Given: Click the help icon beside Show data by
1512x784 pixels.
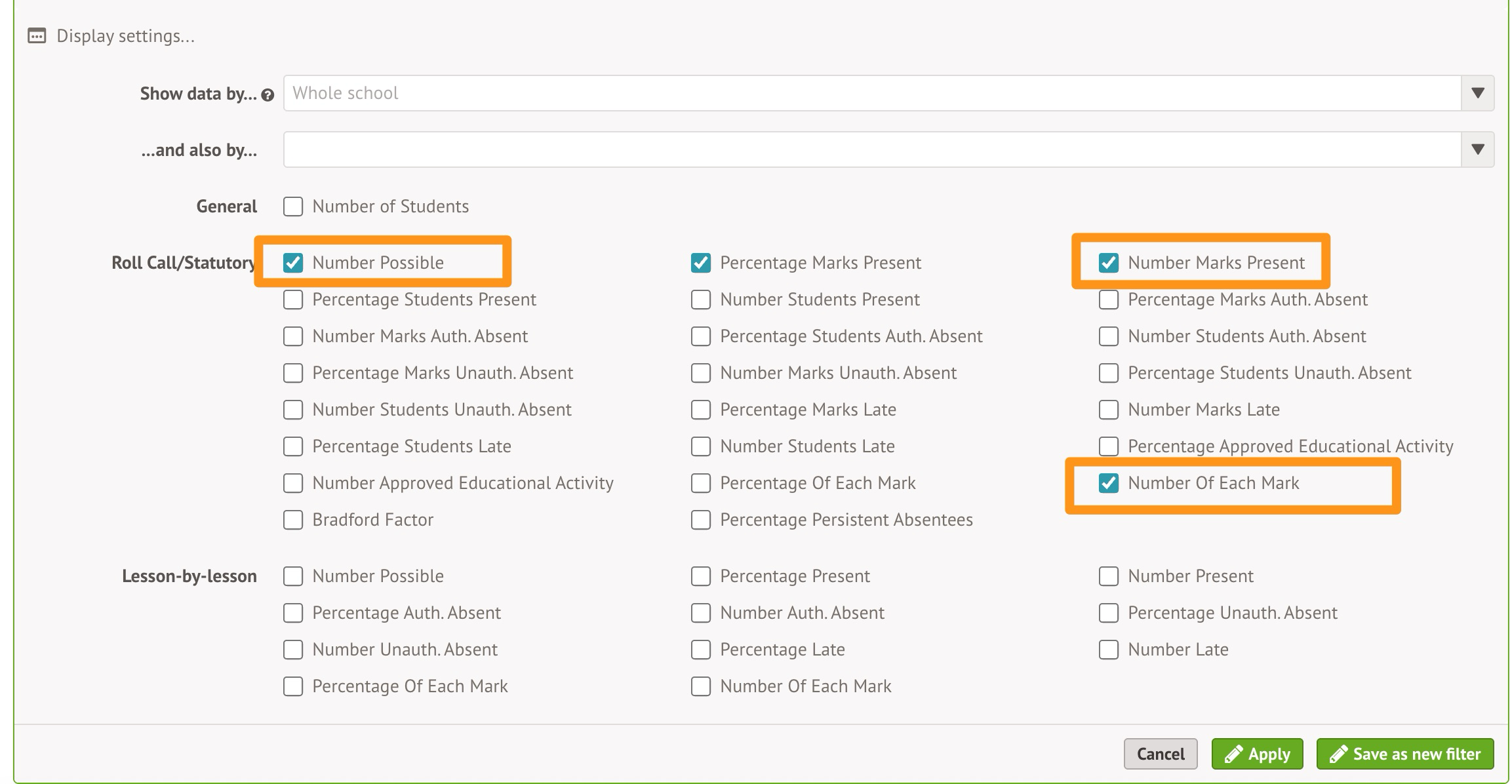Looking at the screenshot, I should pos(268,95).
